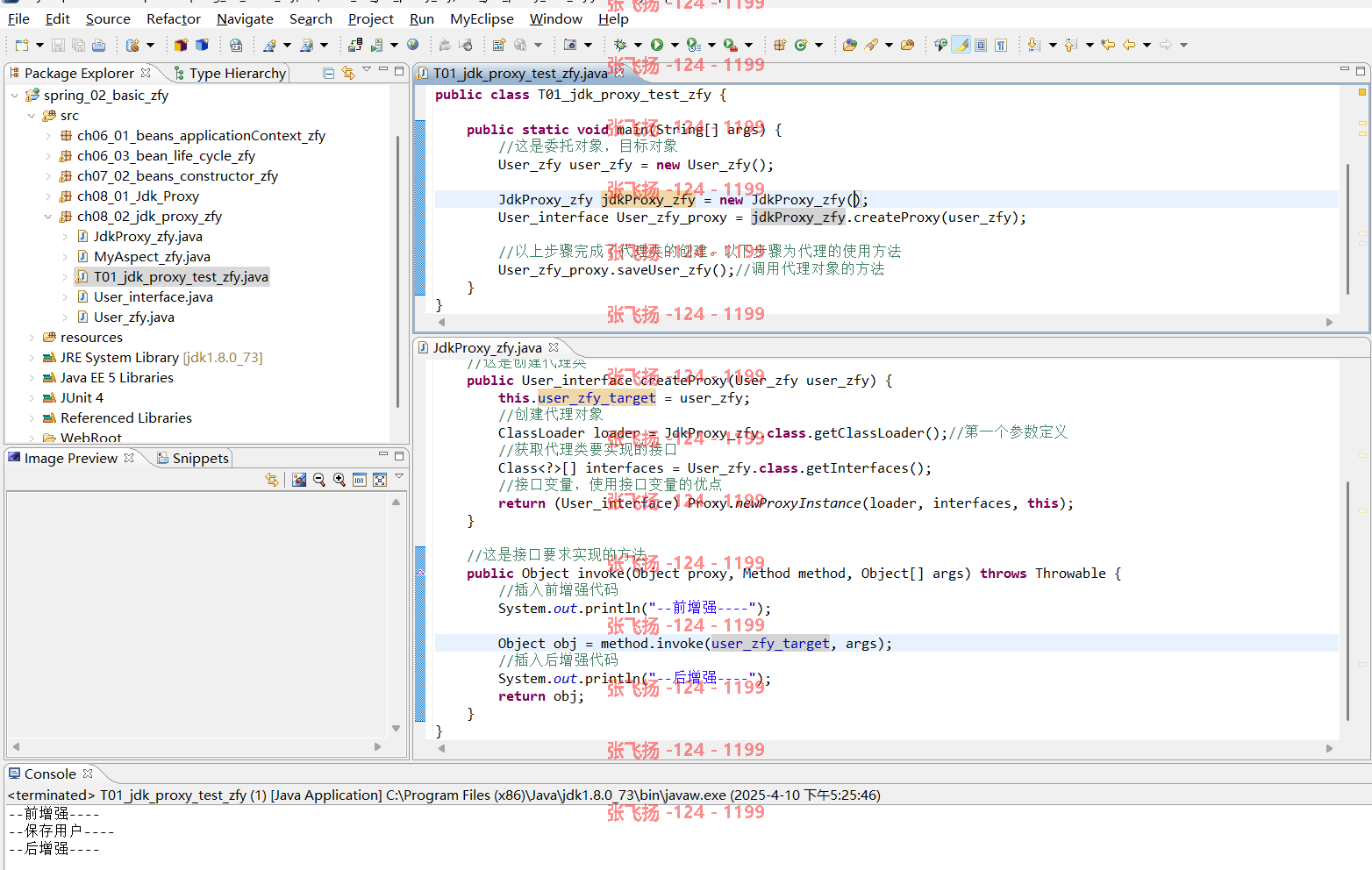
Task: Click Next Annotation down-arrow icon
Action: click(1033, 45)
